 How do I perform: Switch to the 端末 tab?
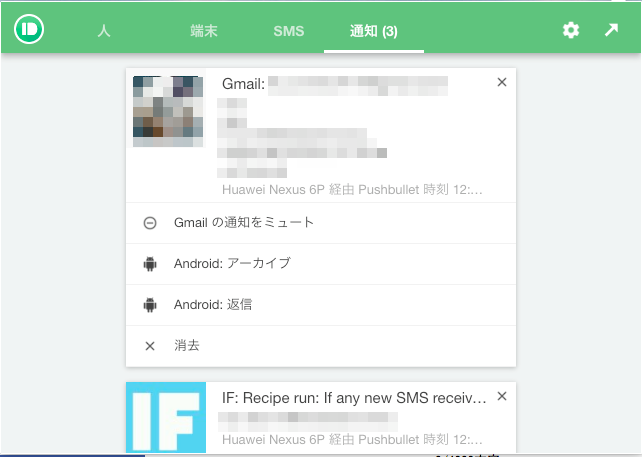[x=204, y=31]
